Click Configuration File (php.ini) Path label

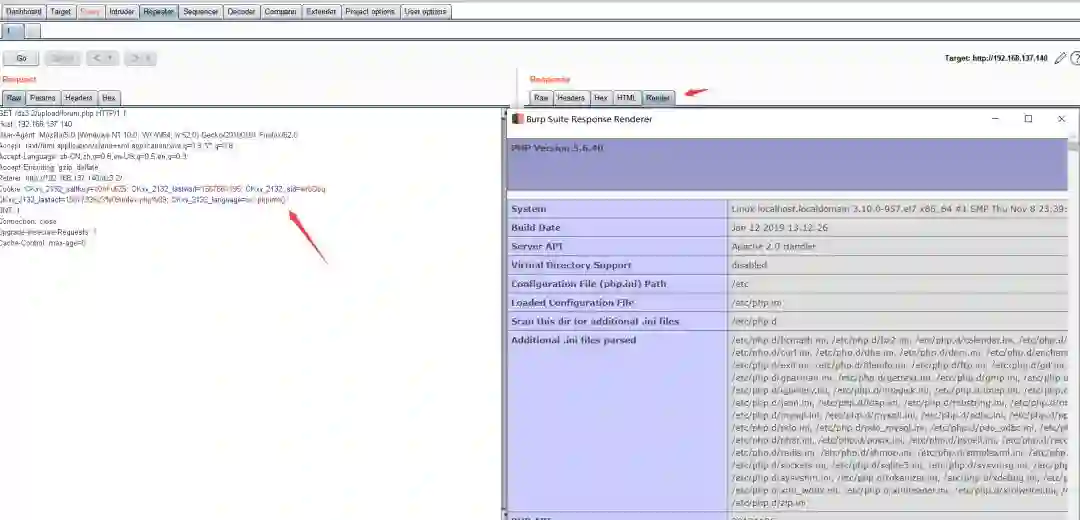pyautogui.click(x=588, y=284)
